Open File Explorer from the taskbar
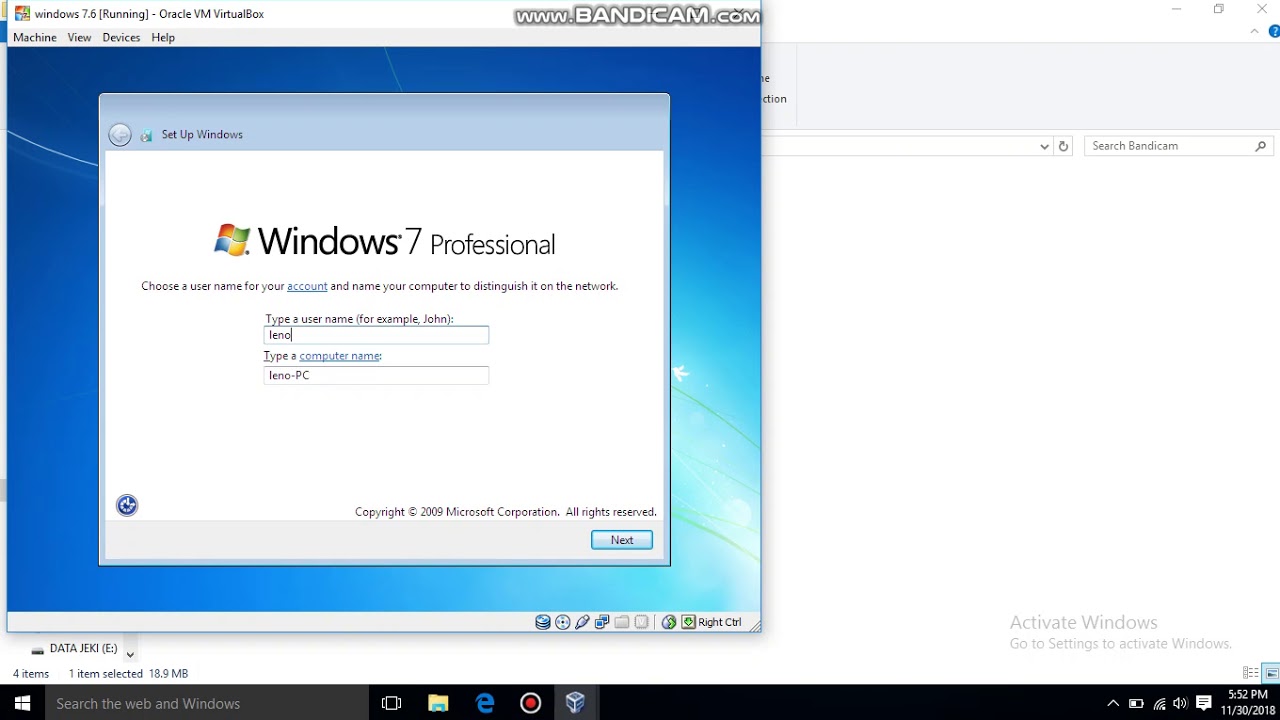This screenshot has width=1280, height=720. tap(438, 703)
